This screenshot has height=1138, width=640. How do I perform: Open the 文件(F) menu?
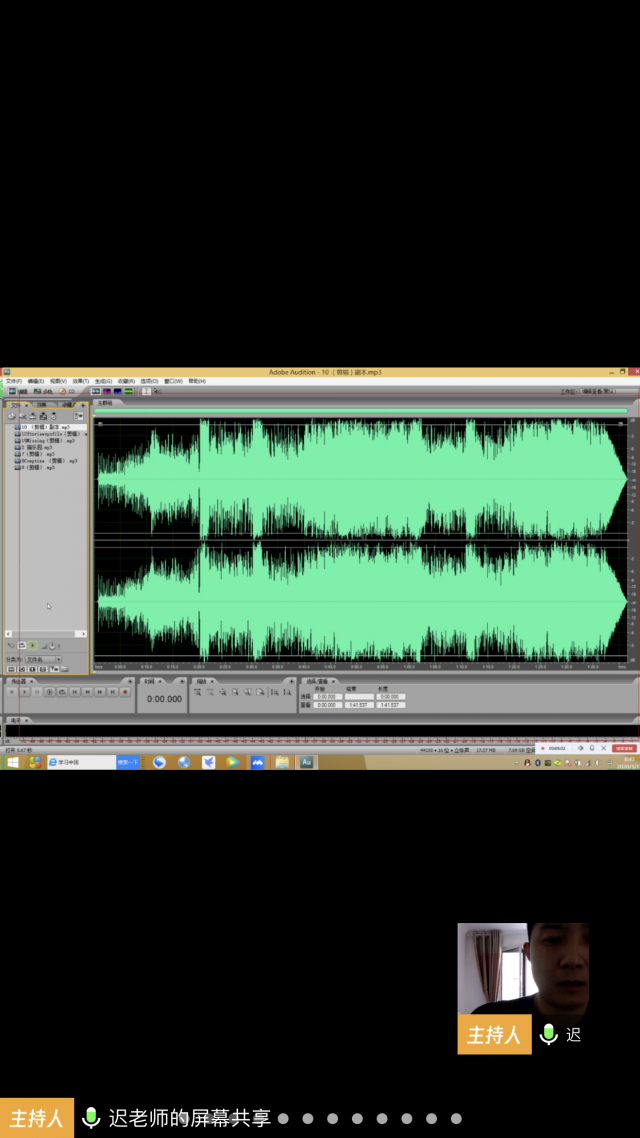(13, 381)
